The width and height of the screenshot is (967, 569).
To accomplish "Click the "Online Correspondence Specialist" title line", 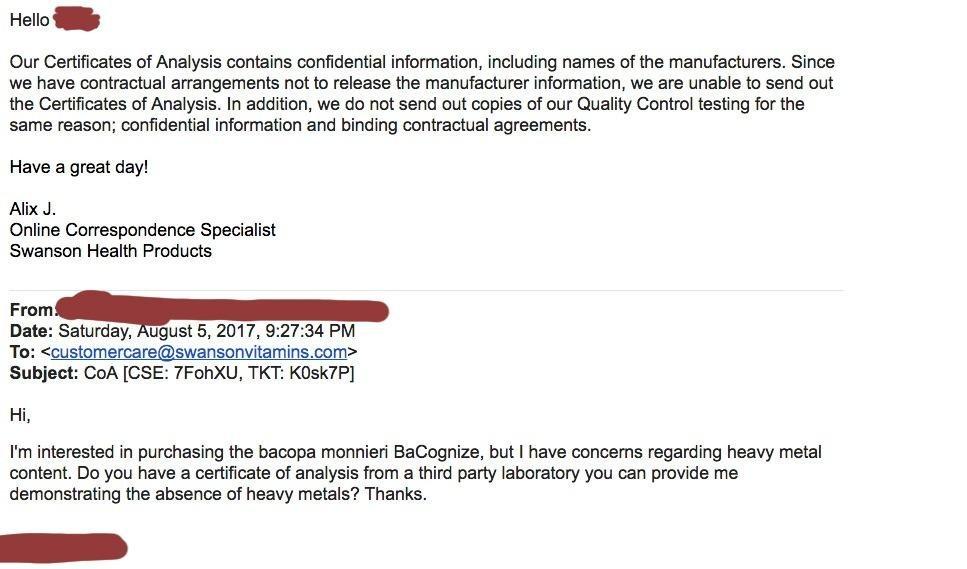I will pos(142,230).
